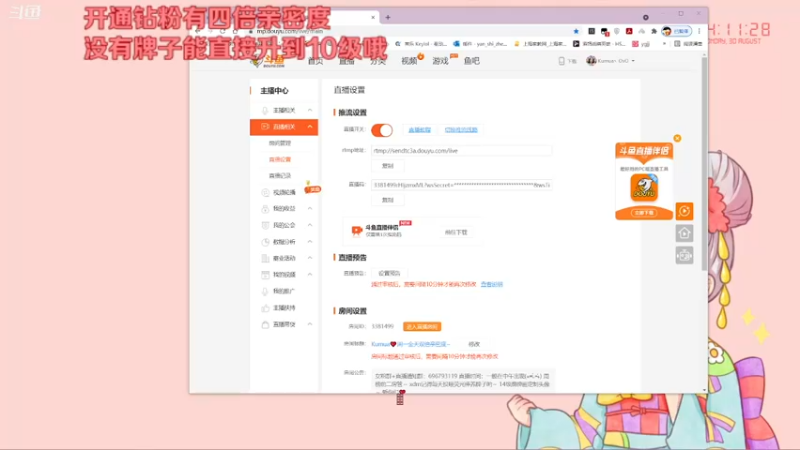Click the orange play icon on the right floating bar
This screenshot has width=800, height=450.
[684, 211]
